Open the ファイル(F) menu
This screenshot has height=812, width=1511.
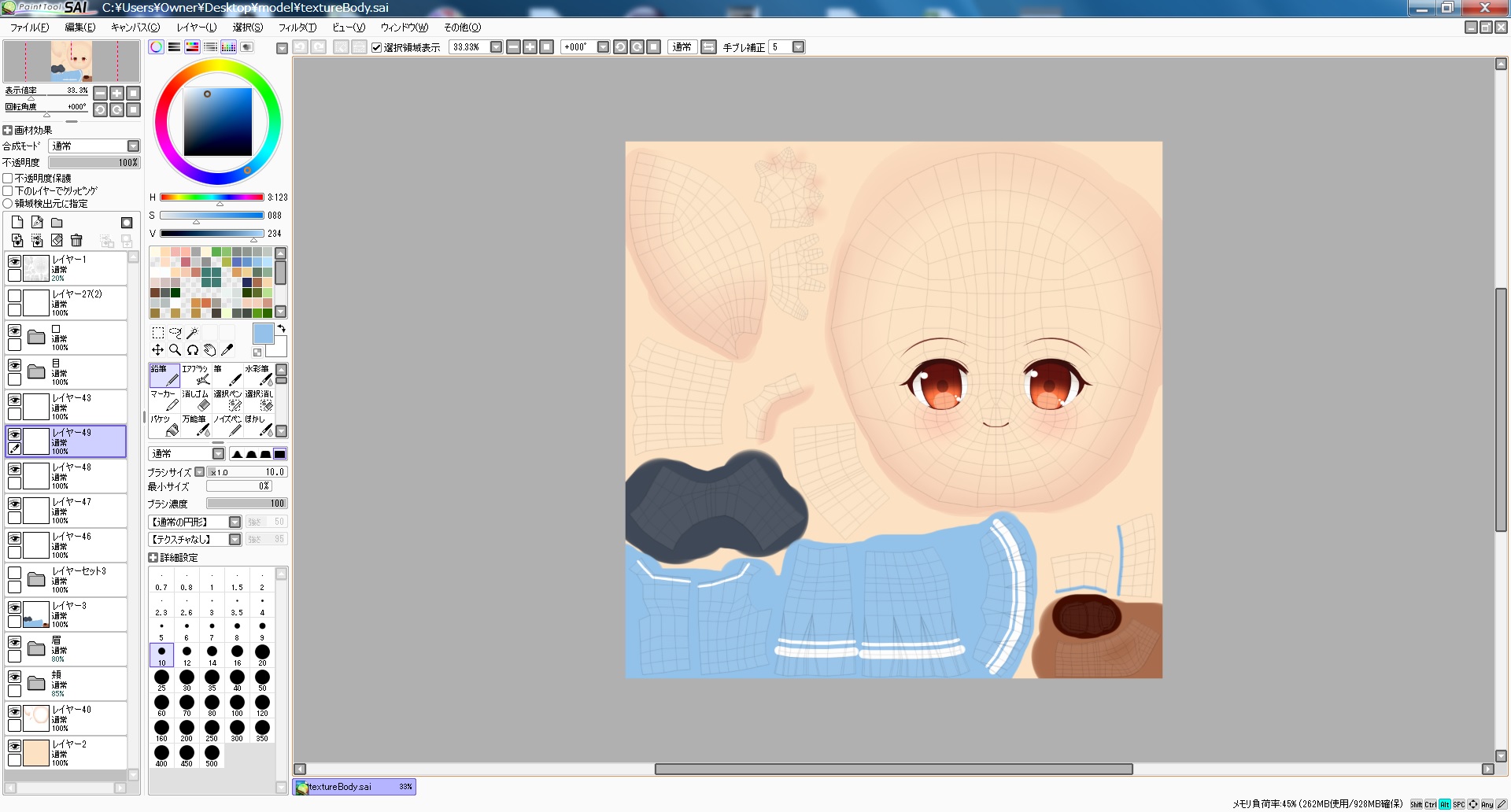pyautogui.click(x=30, y=28)
